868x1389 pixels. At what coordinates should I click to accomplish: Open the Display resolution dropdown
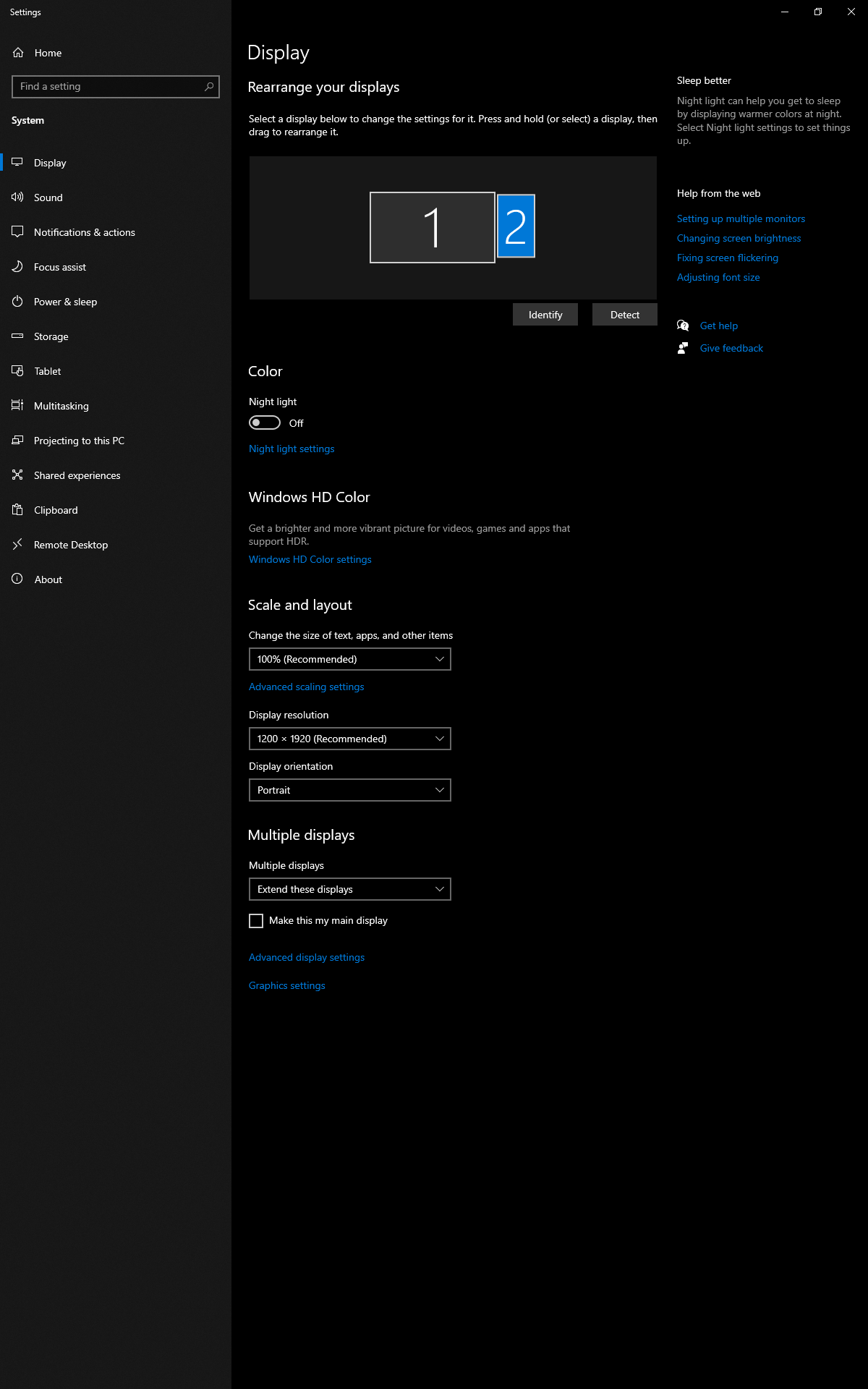click(x=350, y=739)
